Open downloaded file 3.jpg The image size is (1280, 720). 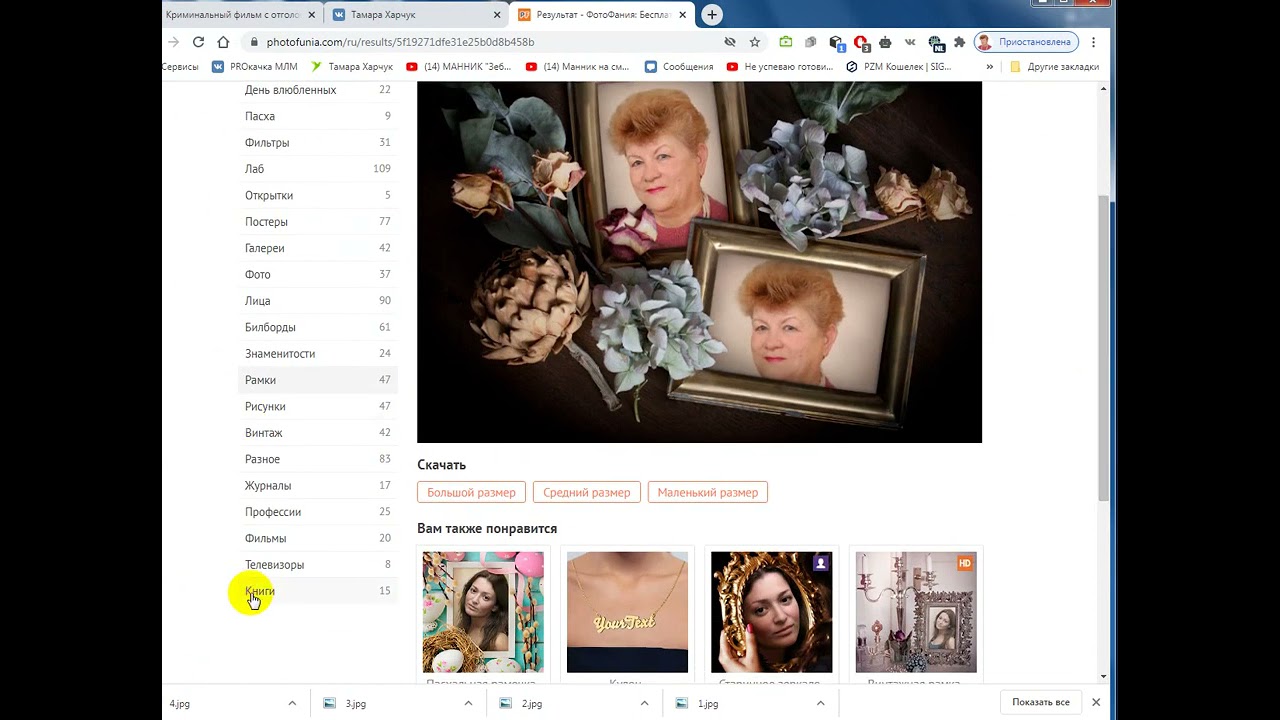tap(355, 703)
